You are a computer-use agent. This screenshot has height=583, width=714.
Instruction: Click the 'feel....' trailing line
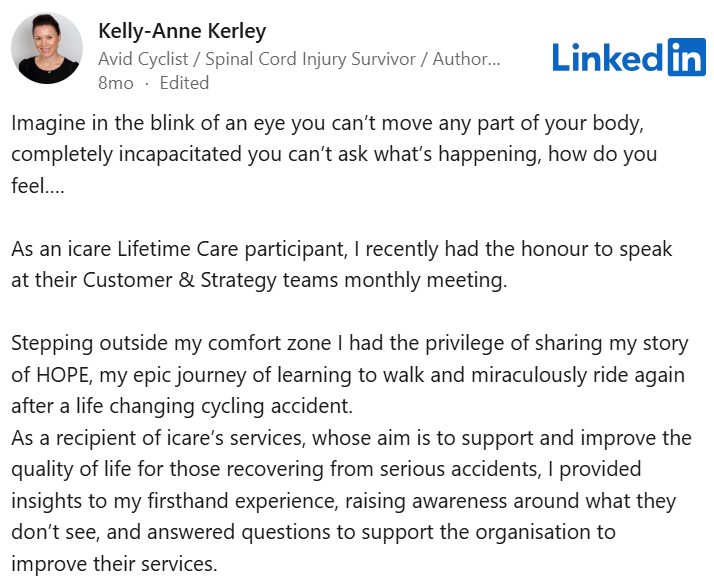38,186
